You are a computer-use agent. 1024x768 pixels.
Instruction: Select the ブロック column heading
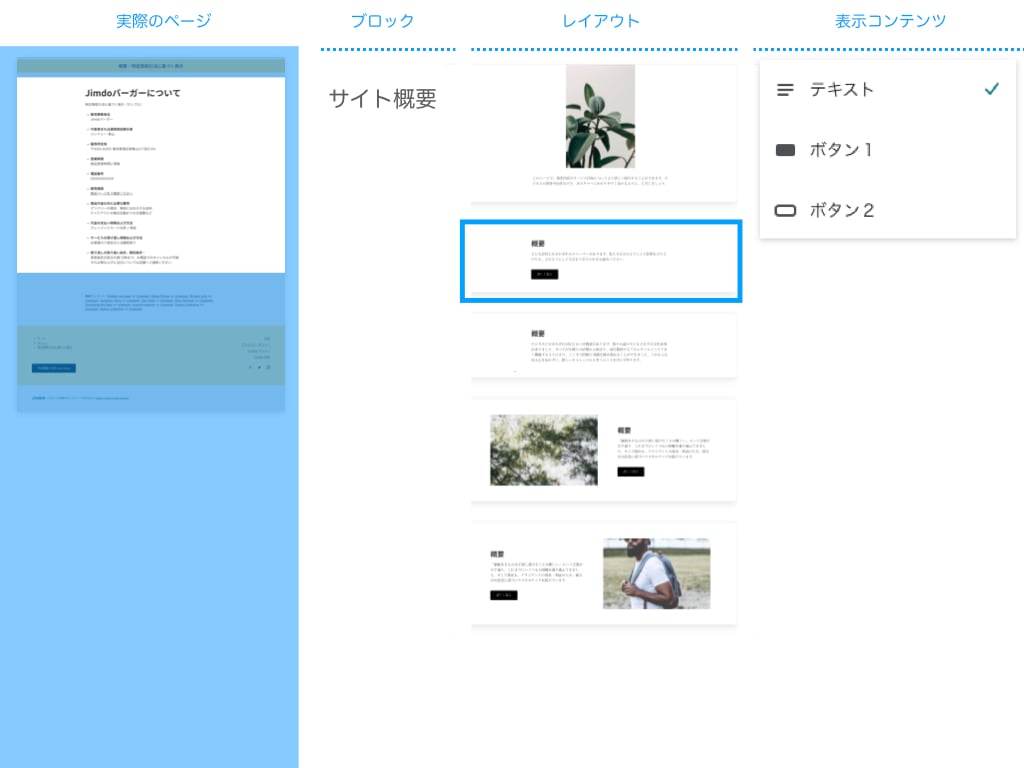coord(383,21)
